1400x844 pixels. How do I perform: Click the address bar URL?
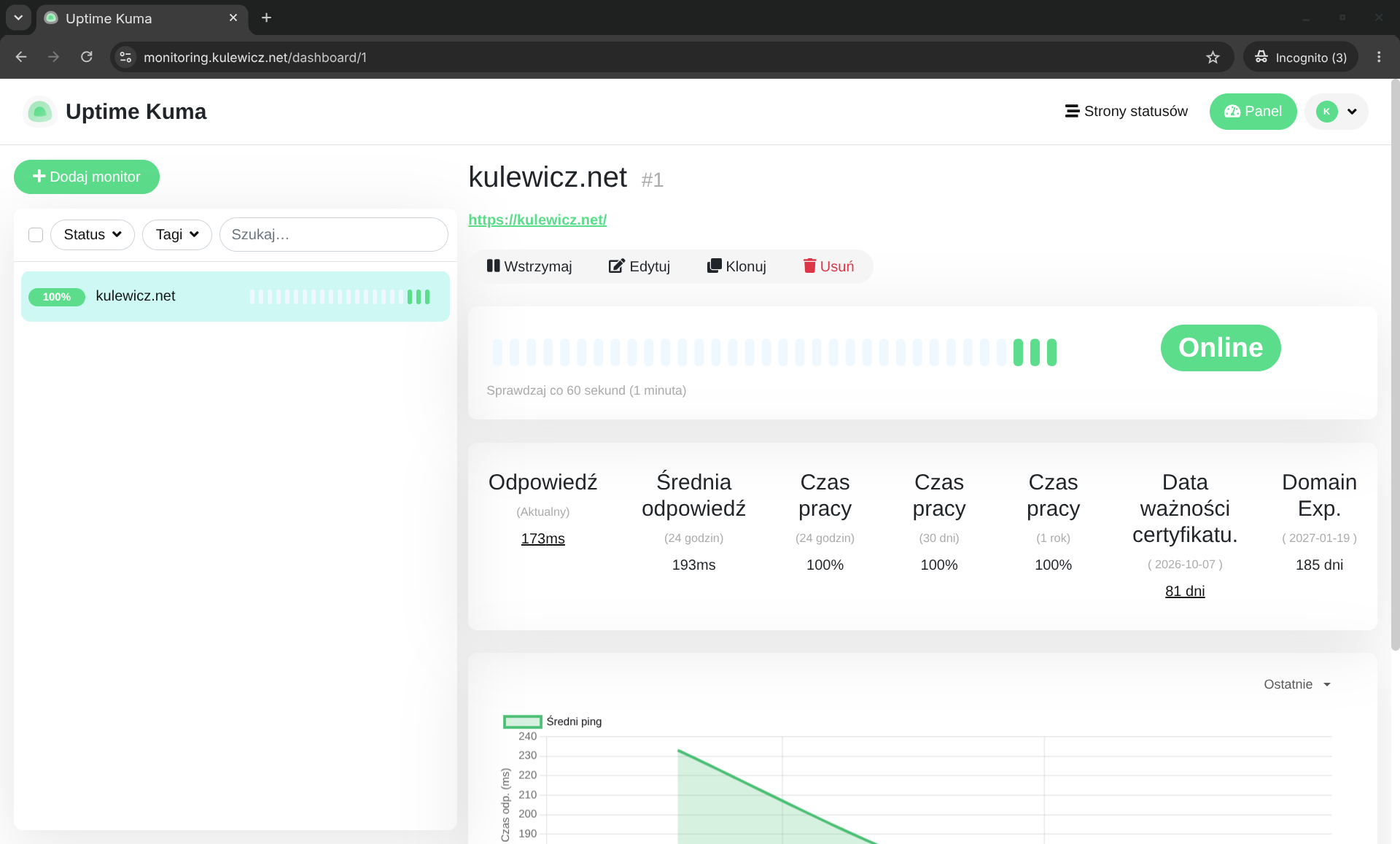point(255,58)
